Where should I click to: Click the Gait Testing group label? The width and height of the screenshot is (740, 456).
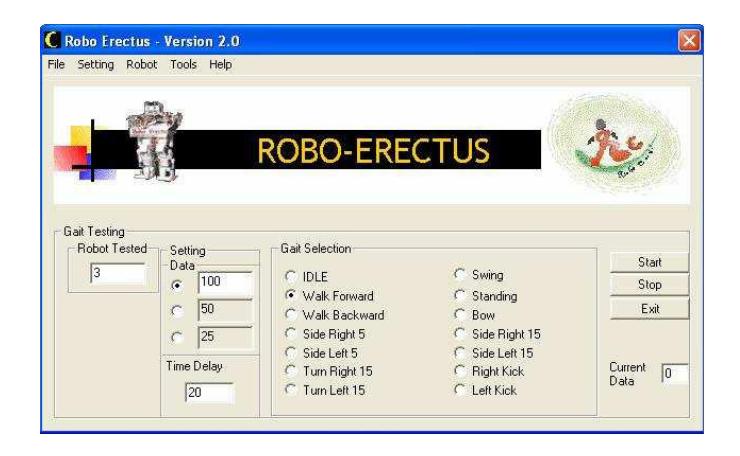(94, 232)
